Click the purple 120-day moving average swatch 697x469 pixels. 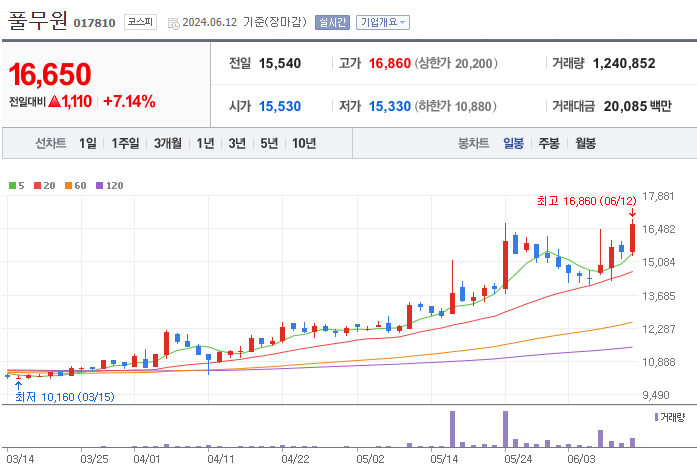coord(100,185)
